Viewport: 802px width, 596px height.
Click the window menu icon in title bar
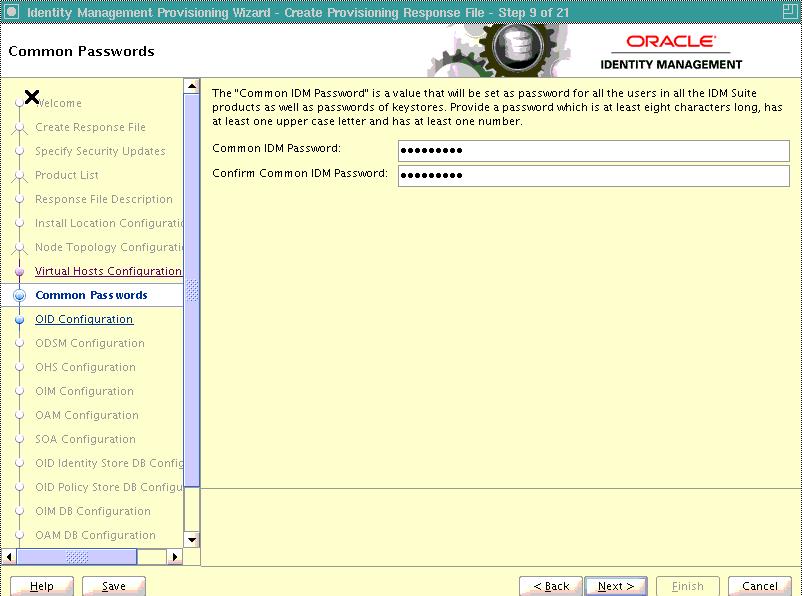[x=11, y=11]
